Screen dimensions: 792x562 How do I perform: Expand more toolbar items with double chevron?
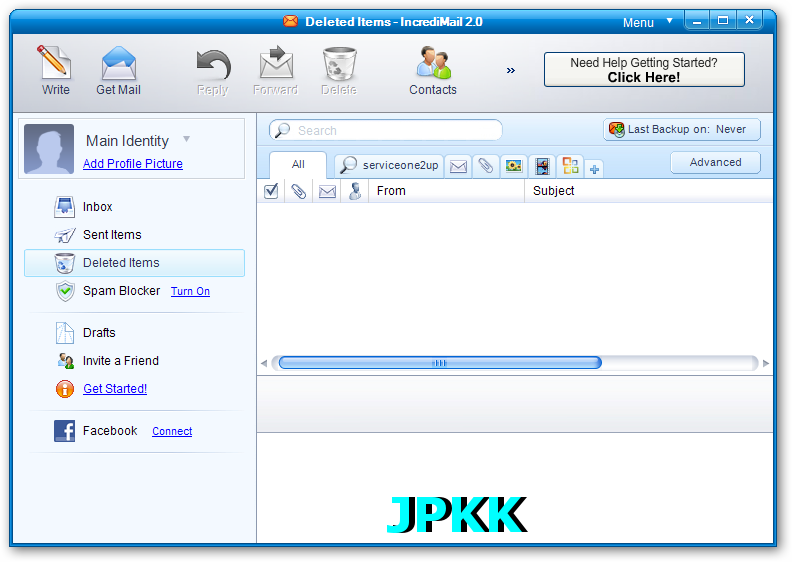(x=511, y=70)
